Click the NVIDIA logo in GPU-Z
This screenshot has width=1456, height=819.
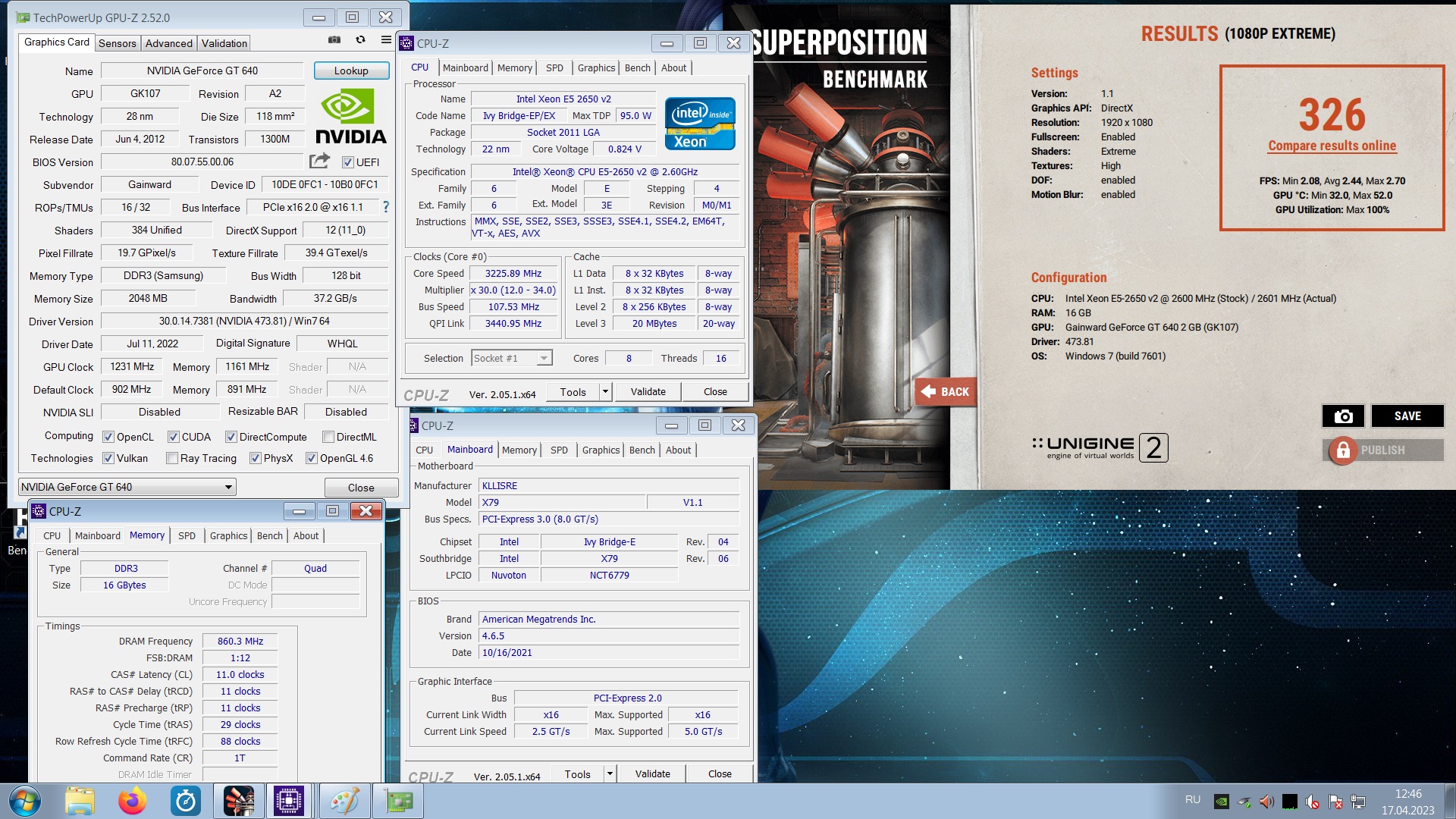tap(351, 117)
